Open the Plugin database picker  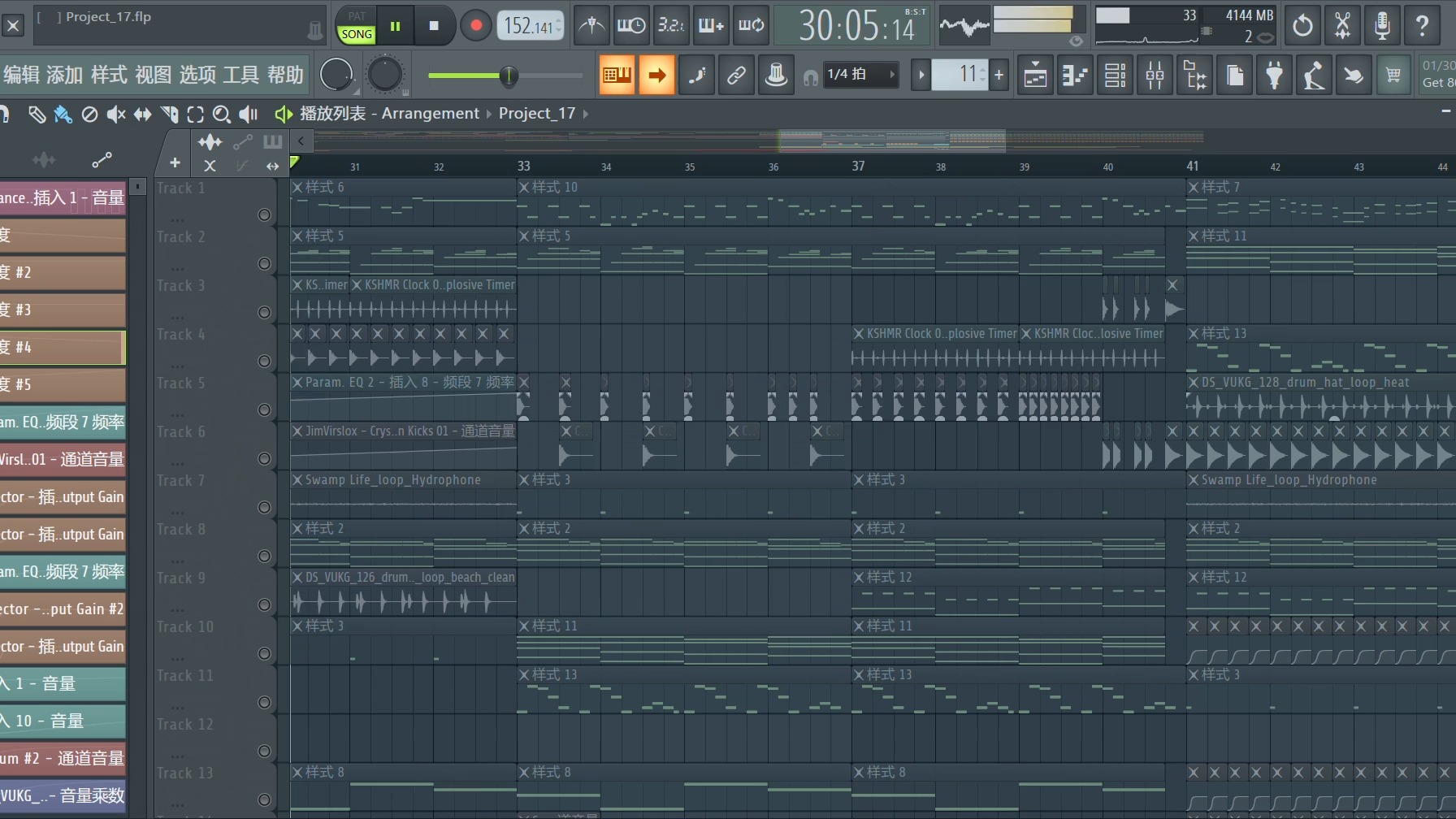click(1274, 76)
